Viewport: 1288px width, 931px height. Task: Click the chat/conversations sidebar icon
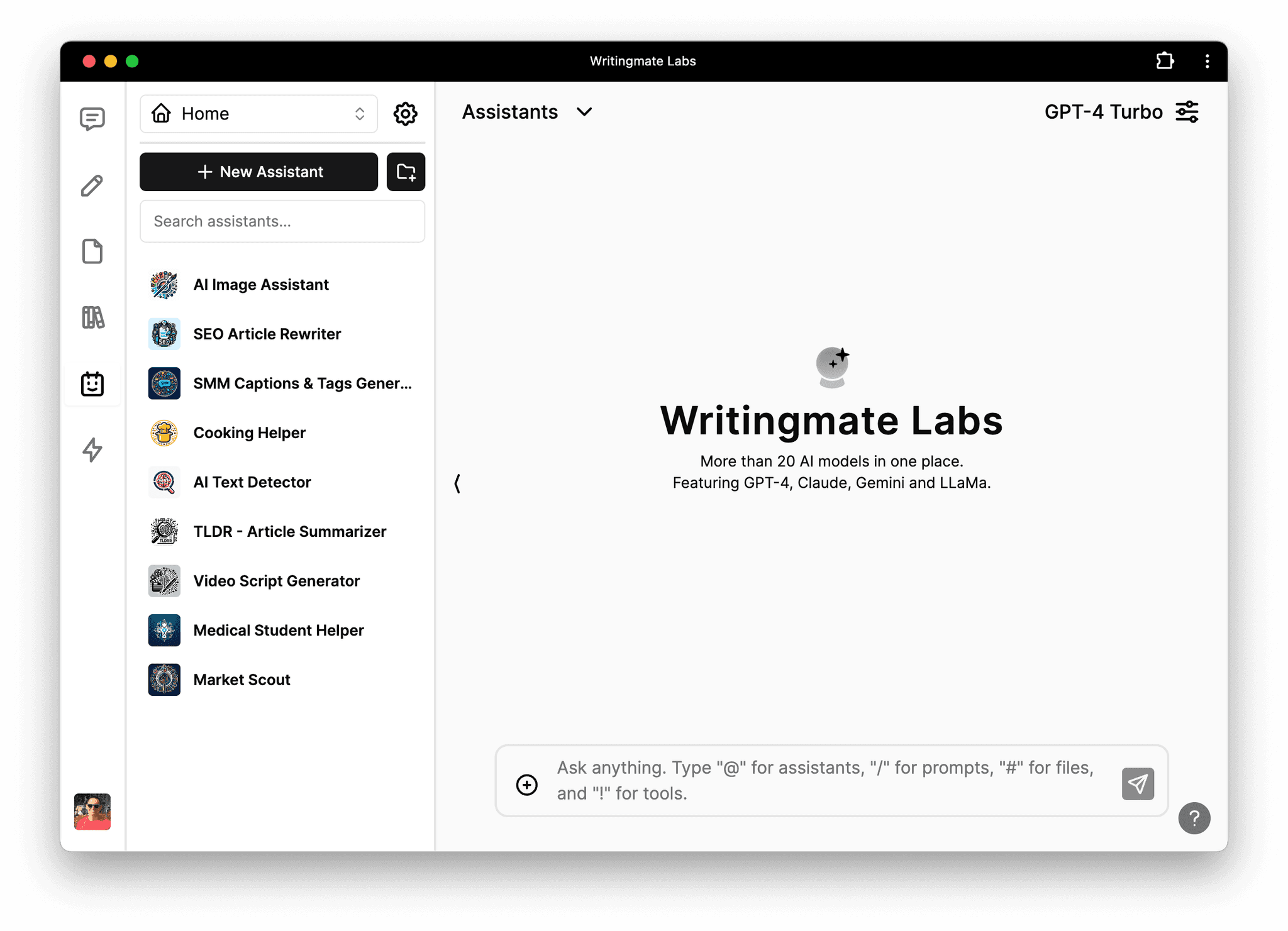tap(93, 117)
